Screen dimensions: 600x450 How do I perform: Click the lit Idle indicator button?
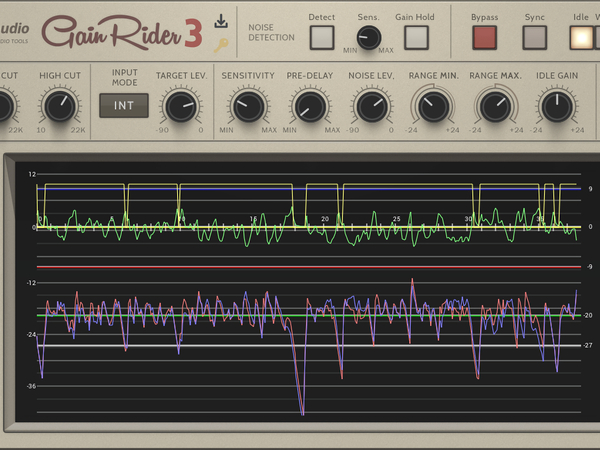click(582, 38)
